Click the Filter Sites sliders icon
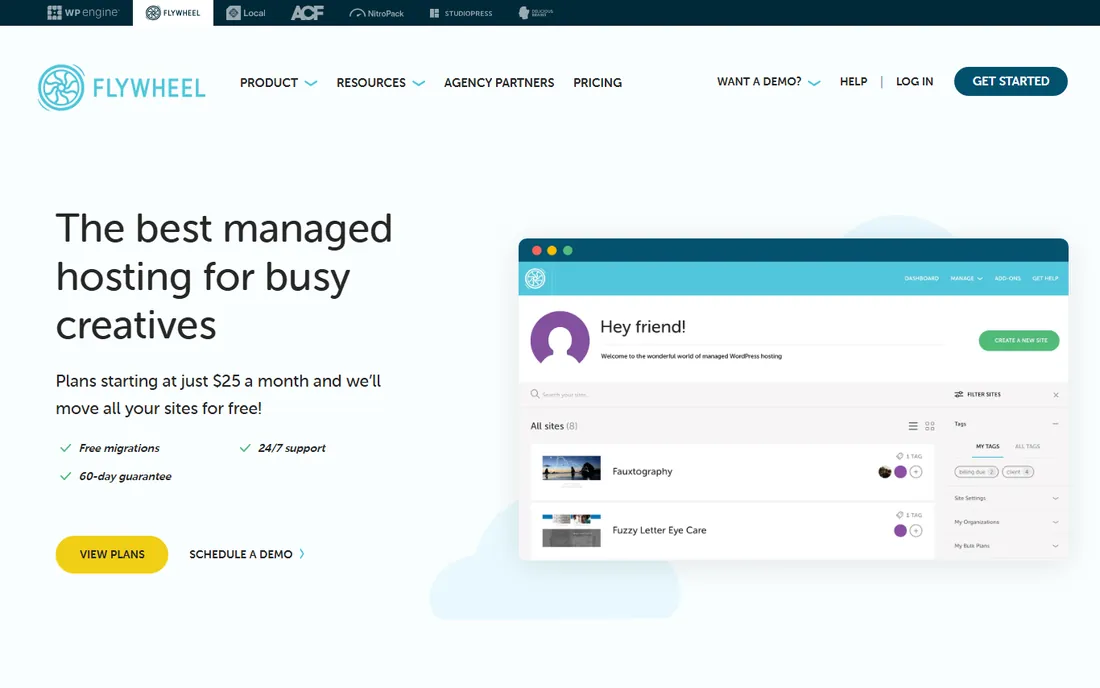This screenshot has height=688, width=1100. coord(958,394)
